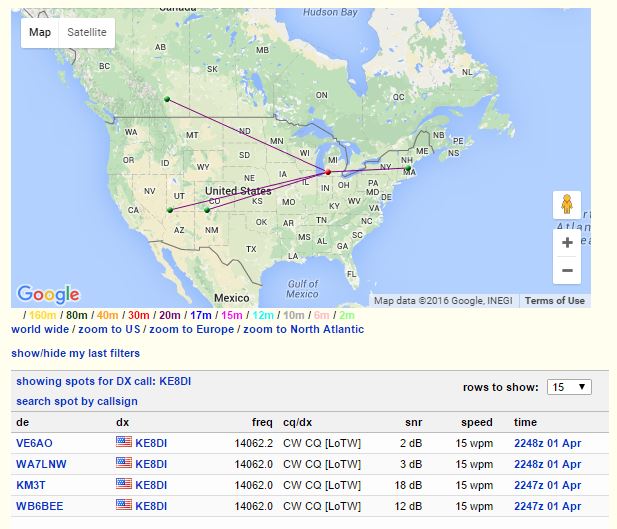The height and width of the screenshot is (529, 617).
Task: Click zoom to North Atlantic link
Action: (x=303, y=329)
